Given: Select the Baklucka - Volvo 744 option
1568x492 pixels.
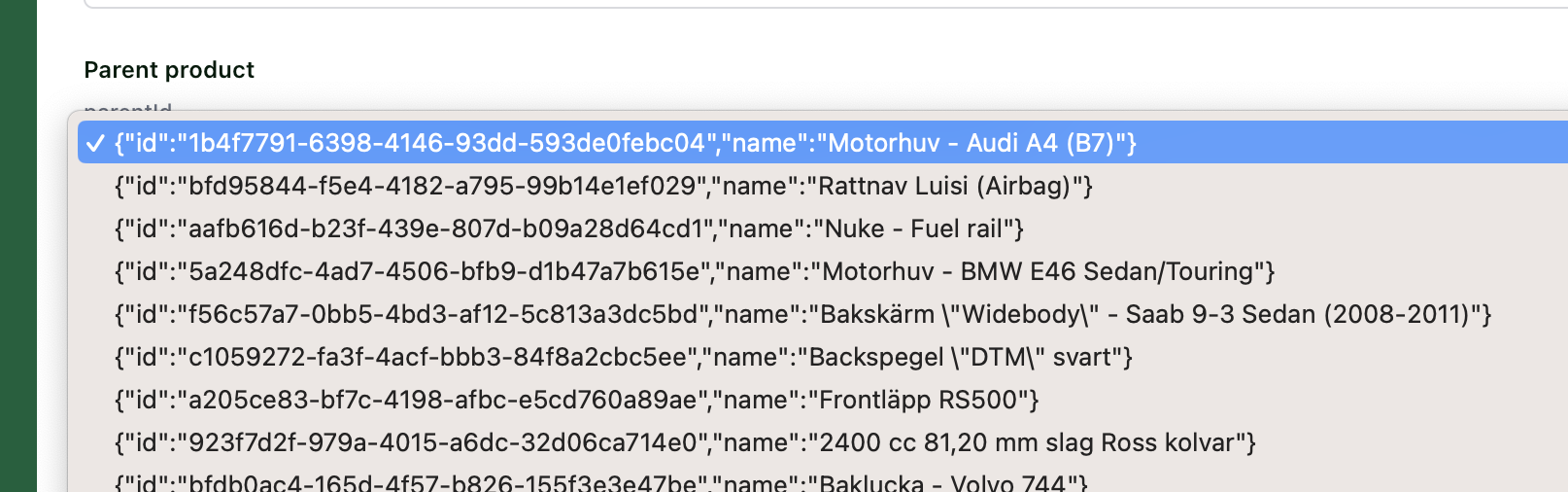Looking at the screenshot, I should pos(600,482).
